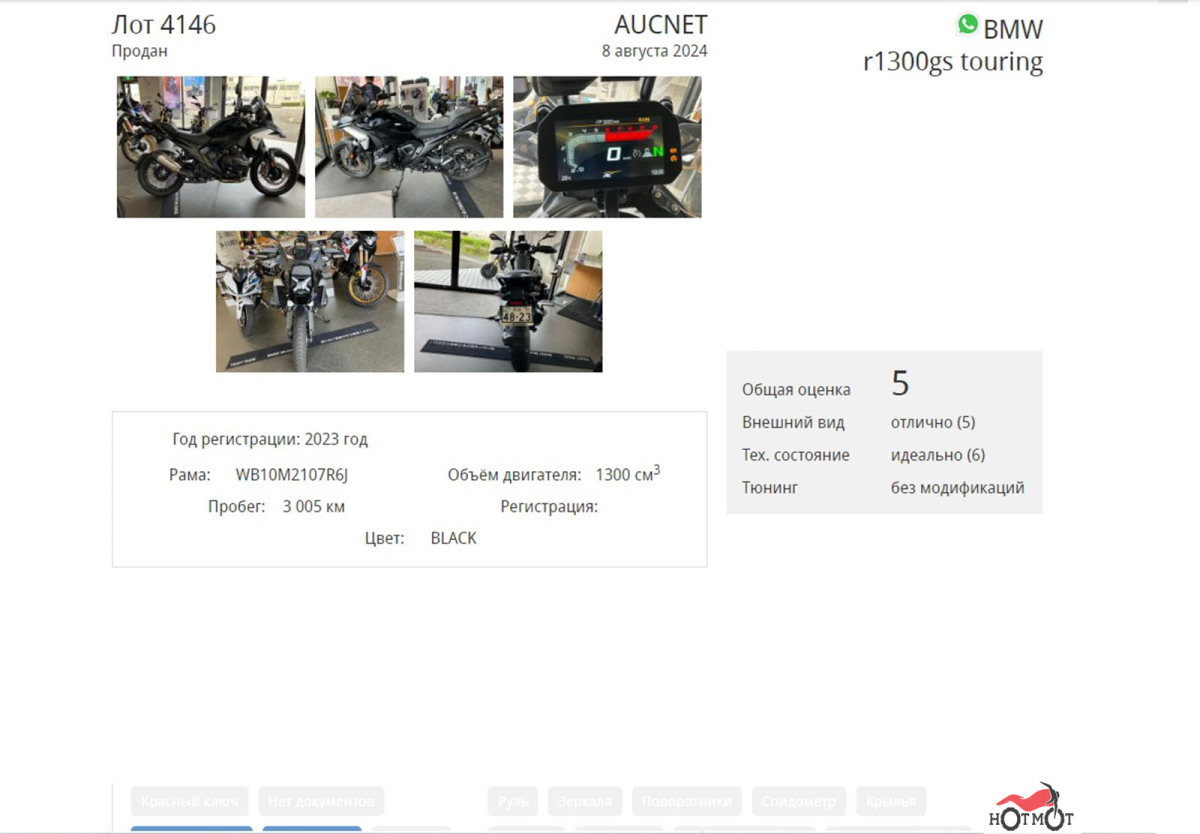Screen dimensions: 1200x834
Task: Click the HotMot logo
Action: [x=1031, y=808]
